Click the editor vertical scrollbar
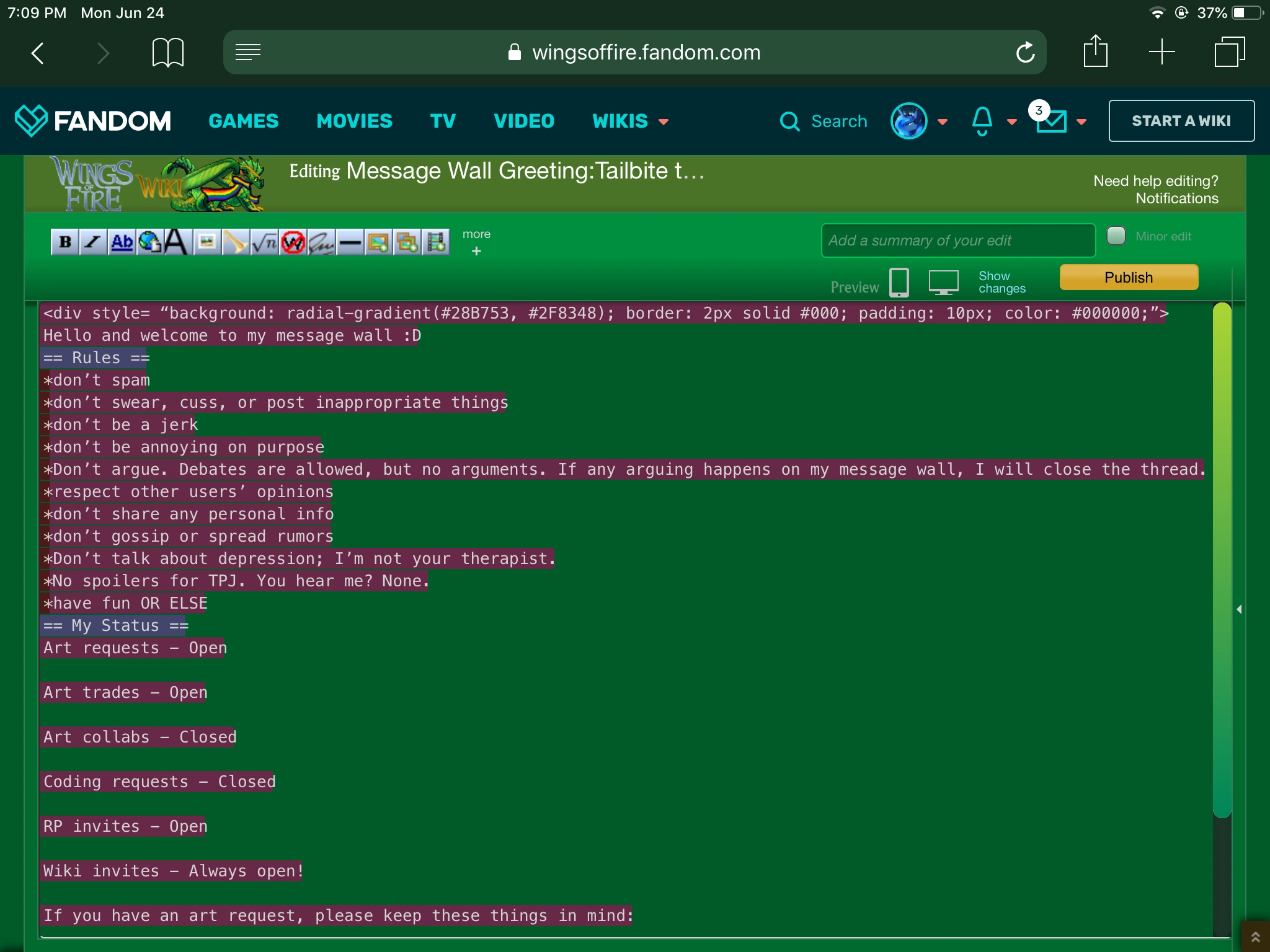Viewport: 1270px width, 952px height. point(1222,558)
